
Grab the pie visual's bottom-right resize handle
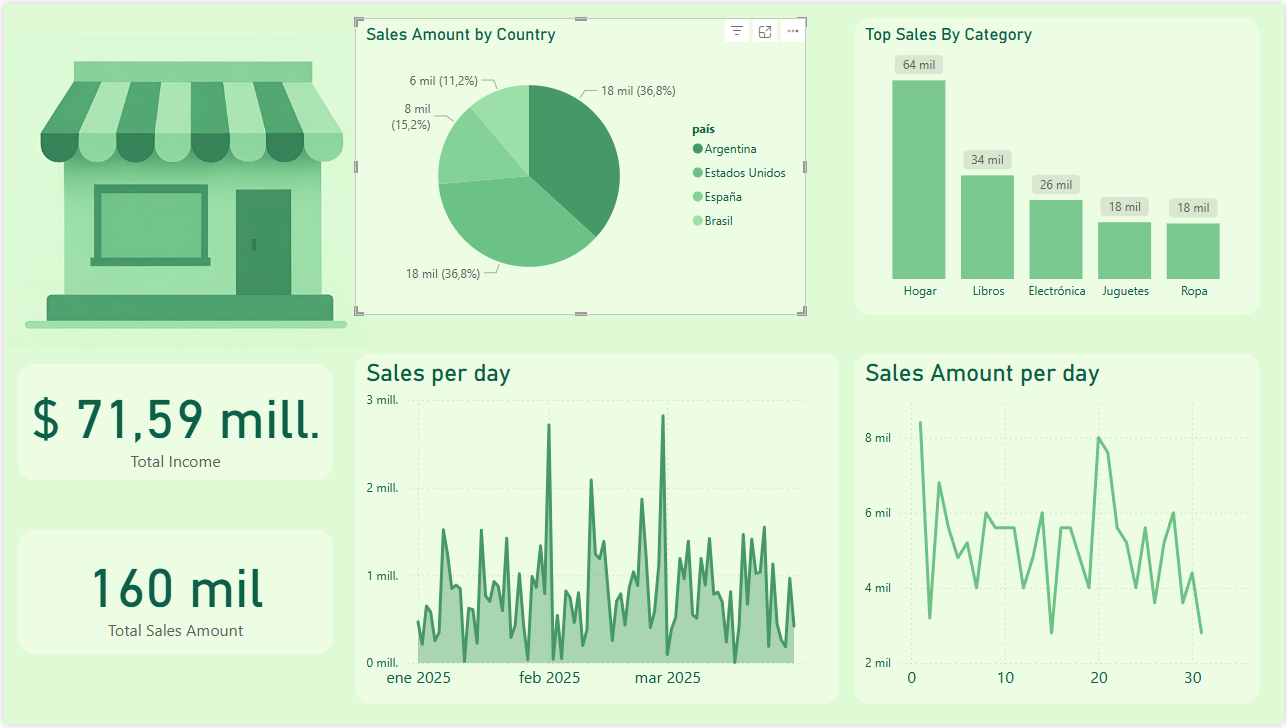pyautogui.click(x=803, y=313)
